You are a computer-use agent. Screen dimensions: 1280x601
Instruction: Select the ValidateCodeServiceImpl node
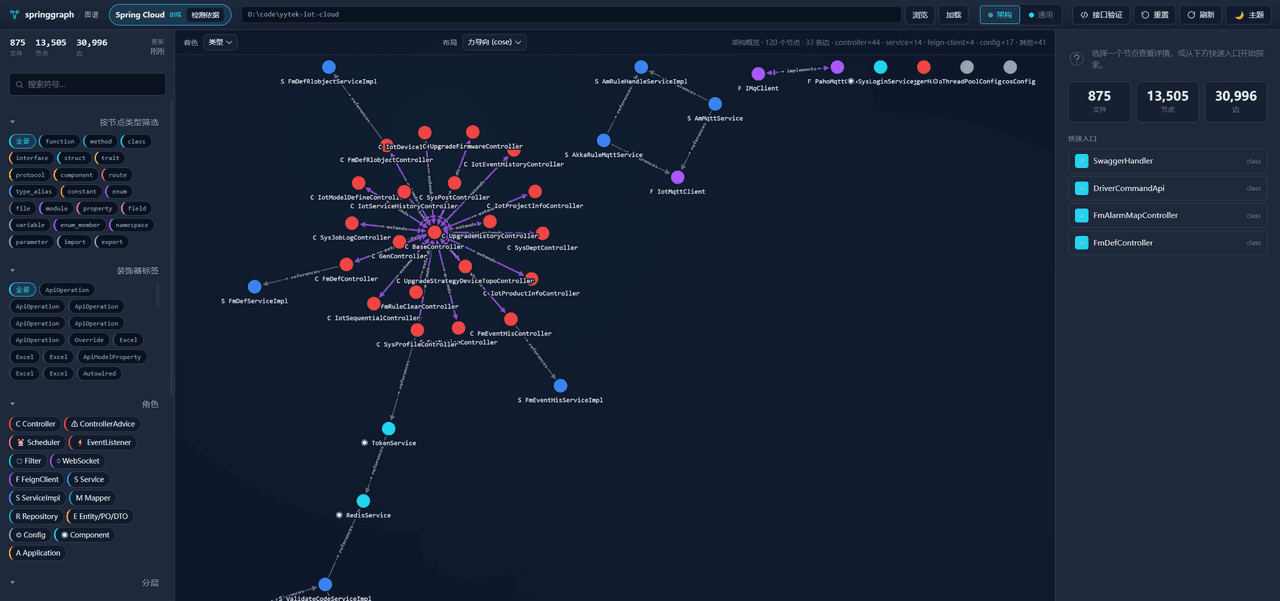tap(325, 584)
